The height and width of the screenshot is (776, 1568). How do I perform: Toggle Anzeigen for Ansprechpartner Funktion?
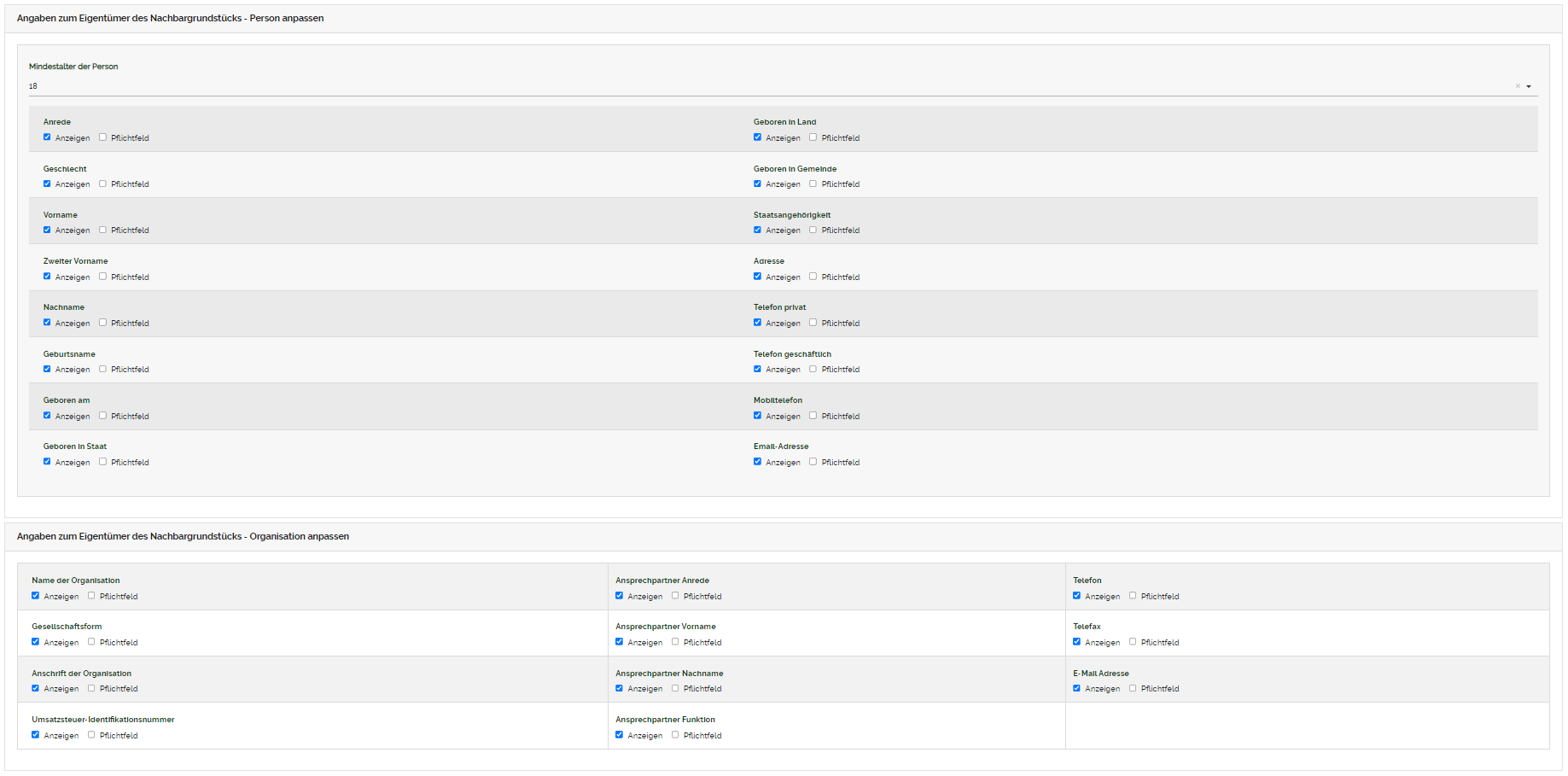click(619, 735)
